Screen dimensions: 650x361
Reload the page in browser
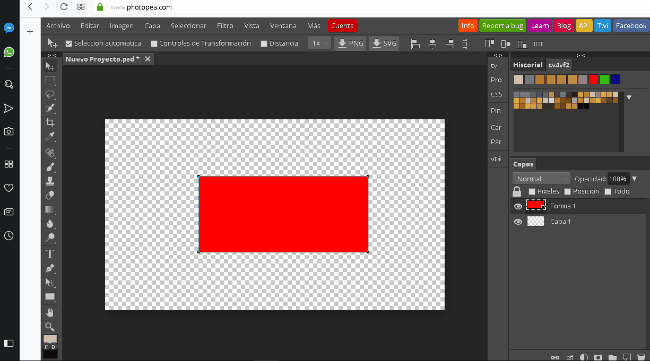pyautogui.click(x=63, y=7)
